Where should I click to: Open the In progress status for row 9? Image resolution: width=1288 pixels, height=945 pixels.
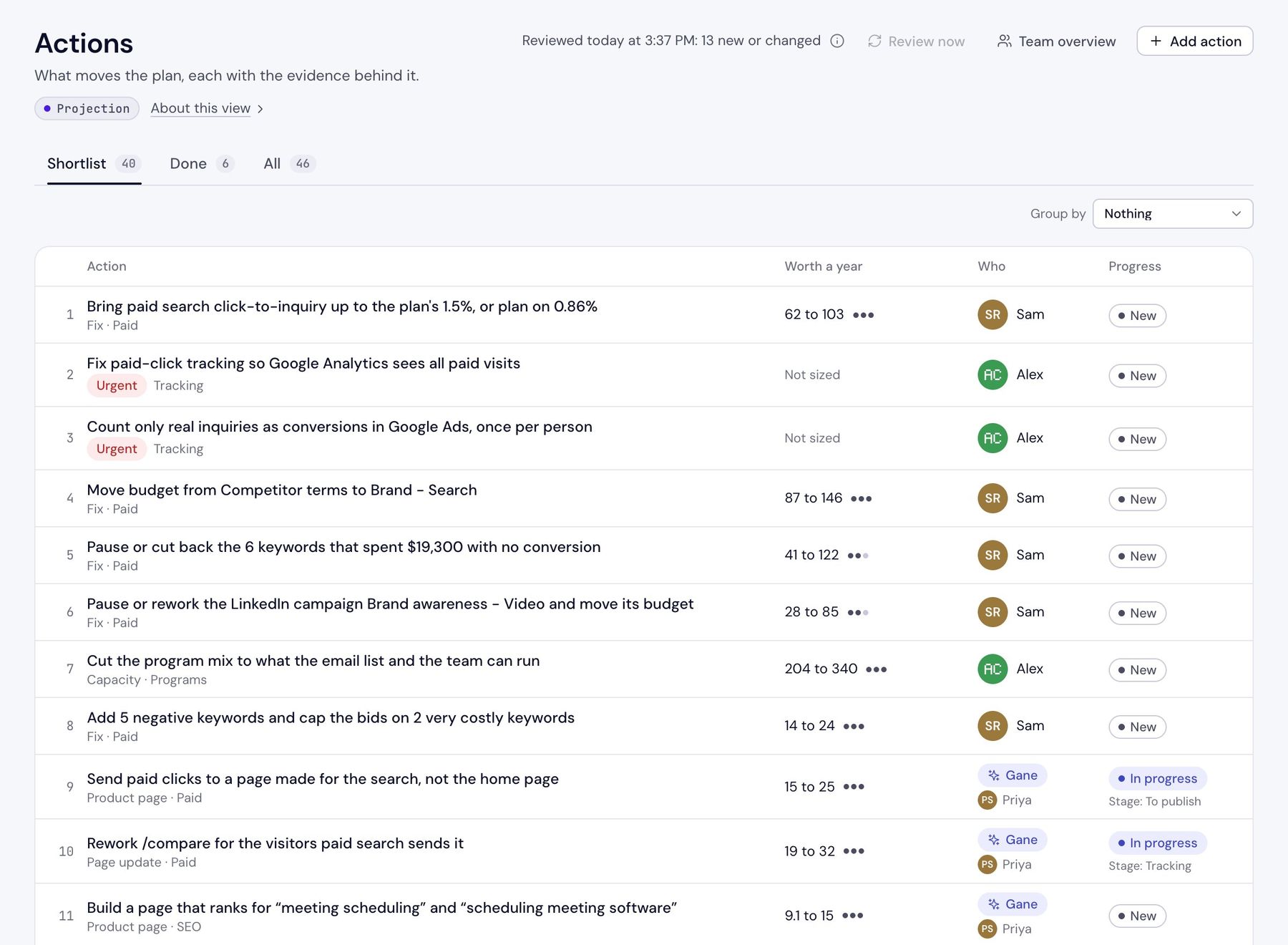pos(1157,778)
